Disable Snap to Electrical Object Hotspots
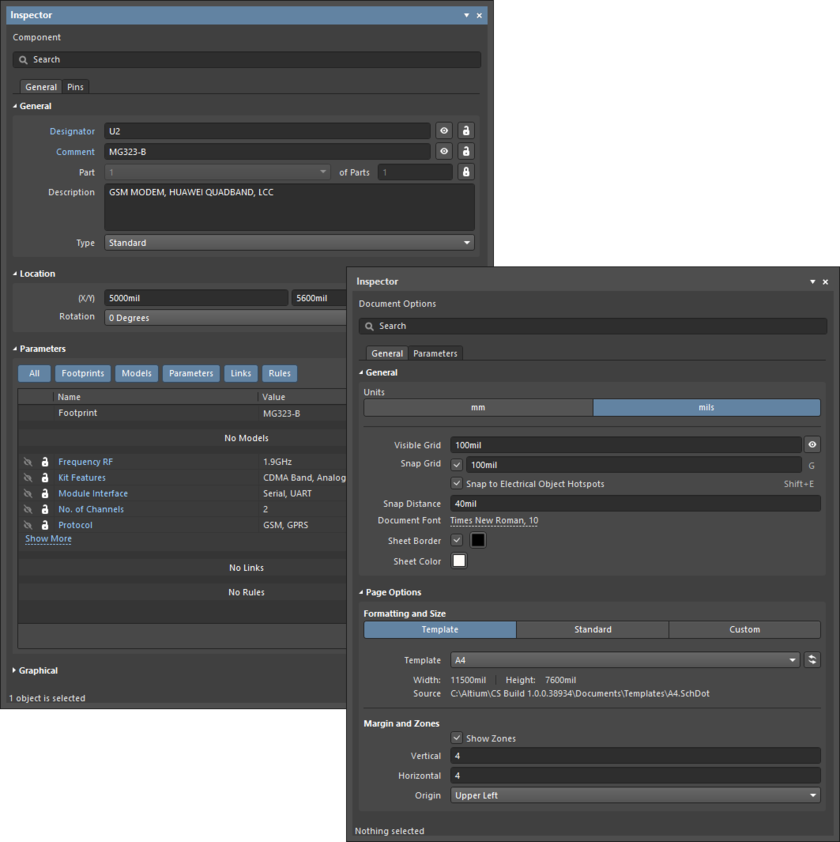This screenshot has width=840, height=842. click(x=457, y=484)
